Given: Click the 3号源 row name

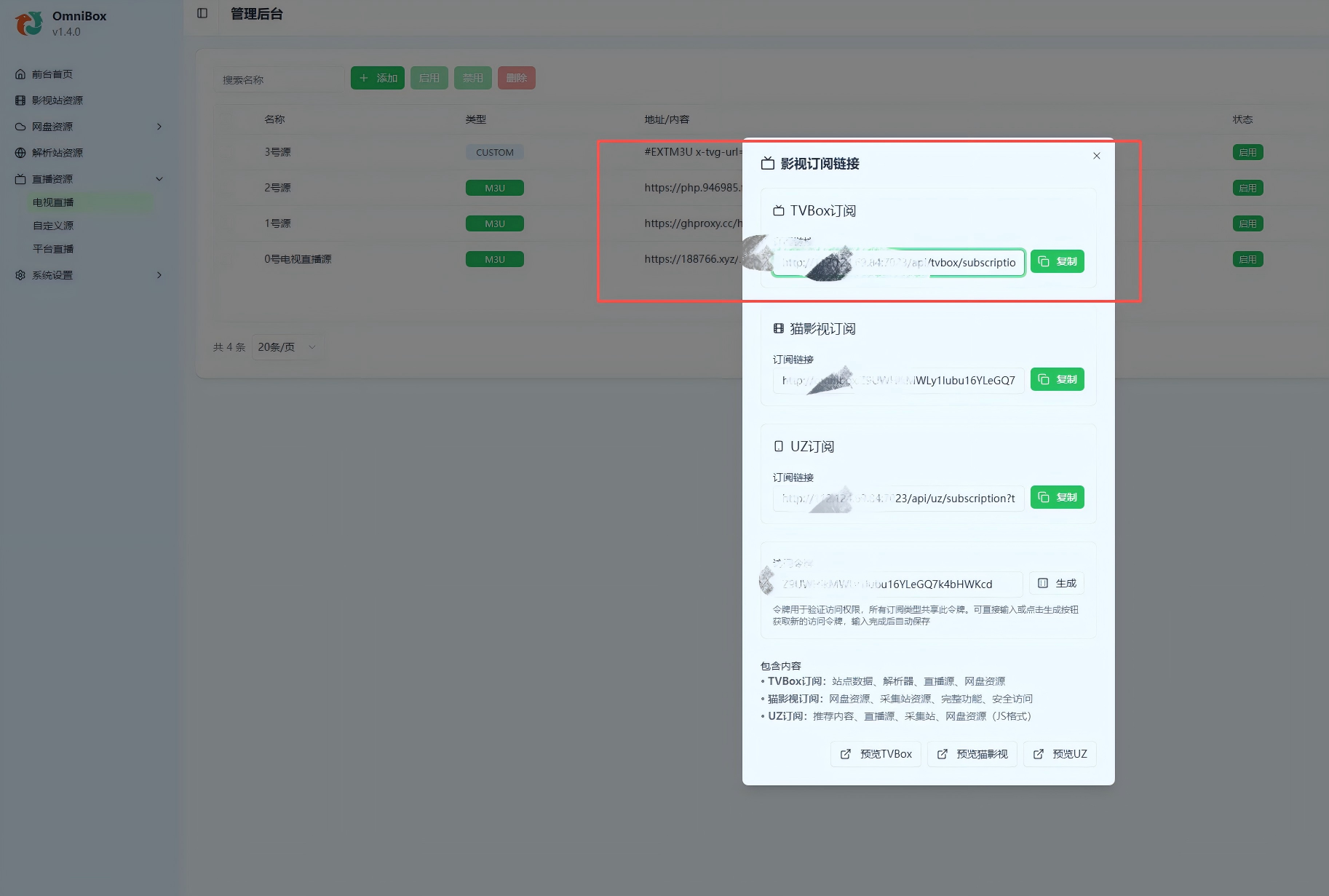Looking at the screenshot, I should tap(277, 152).
